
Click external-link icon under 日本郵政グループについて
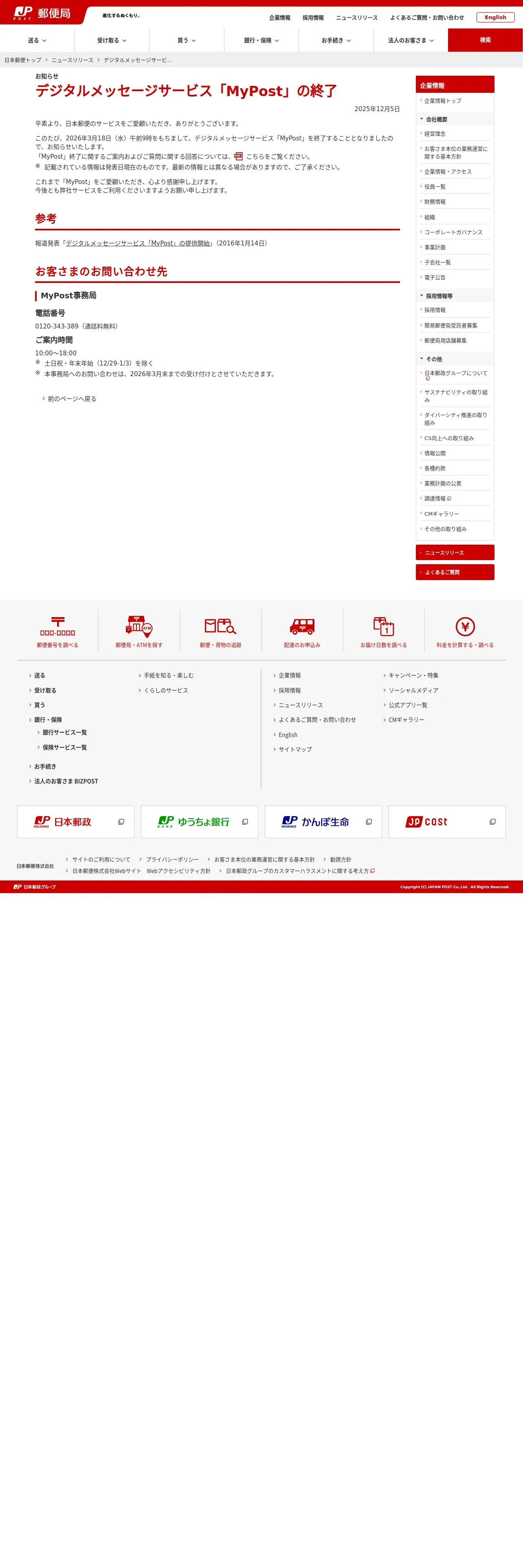click(427, 379)
